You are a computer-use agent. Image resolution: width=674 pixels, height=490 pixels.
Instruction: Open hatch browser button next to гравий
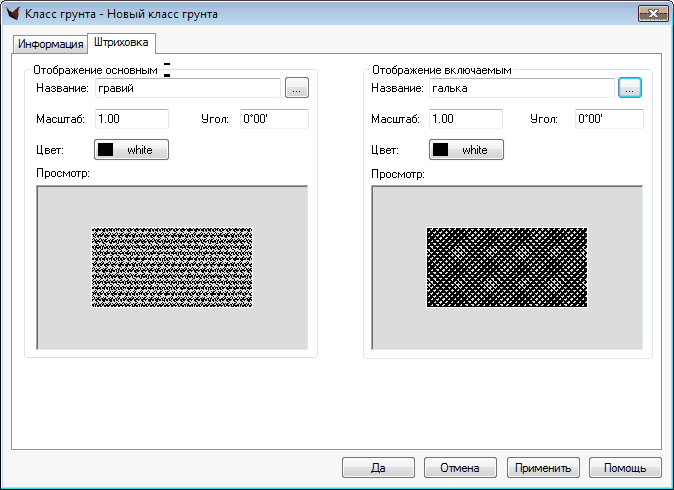coord(296,88)
